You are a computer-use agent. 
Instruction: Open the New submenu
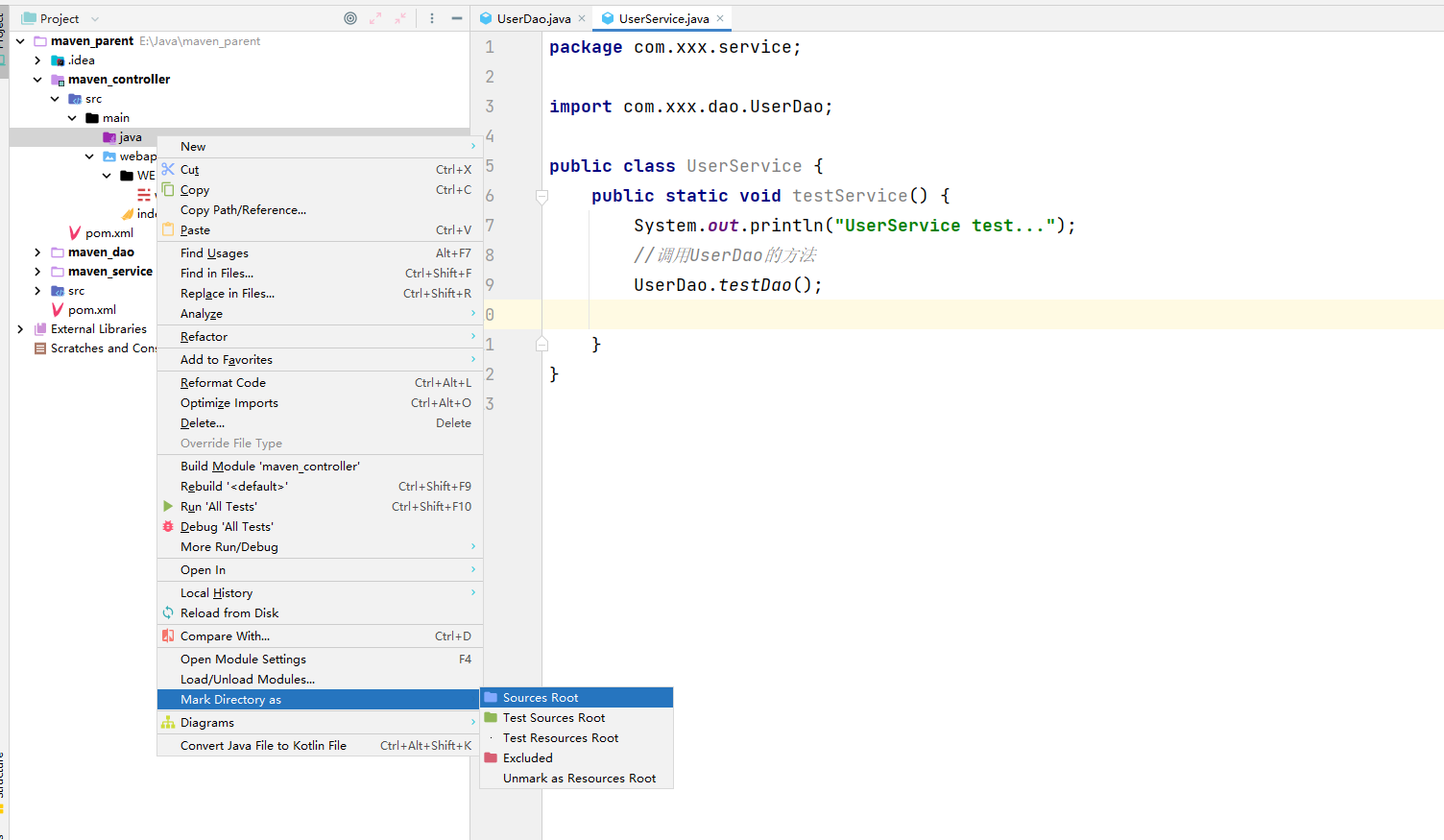(320, 147)
